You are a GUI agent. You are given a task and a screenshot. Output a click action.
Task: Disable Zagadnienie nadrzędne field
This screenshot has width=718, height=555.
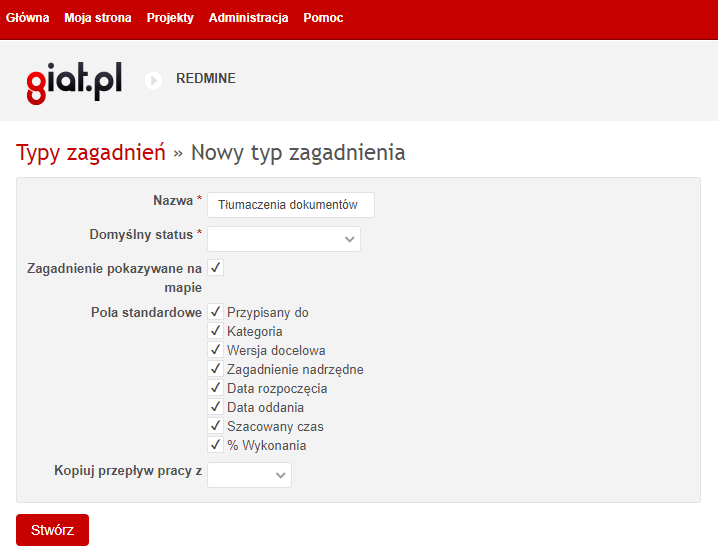pos(216,369)
